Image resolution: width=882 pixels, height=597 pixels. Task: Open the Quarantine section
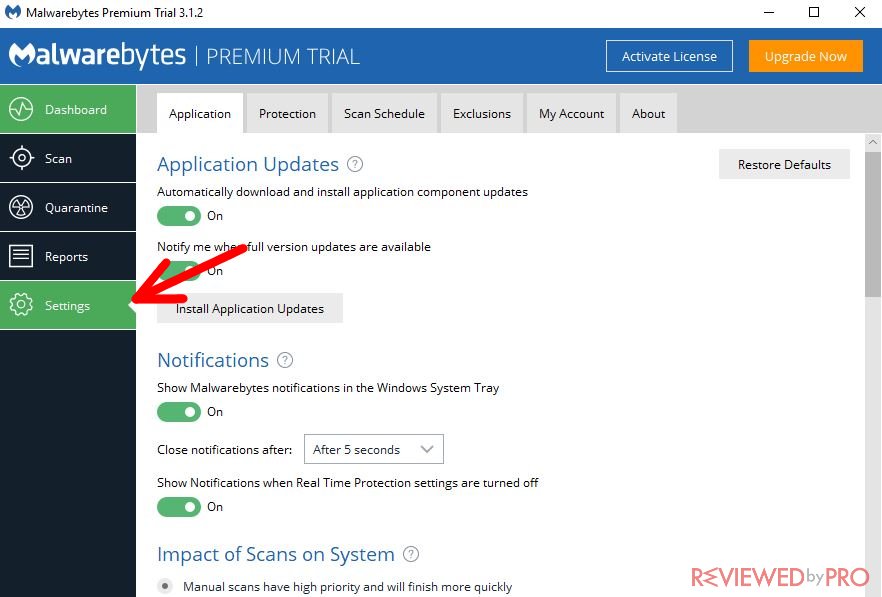pyautogui.click(x=68, y=207)
